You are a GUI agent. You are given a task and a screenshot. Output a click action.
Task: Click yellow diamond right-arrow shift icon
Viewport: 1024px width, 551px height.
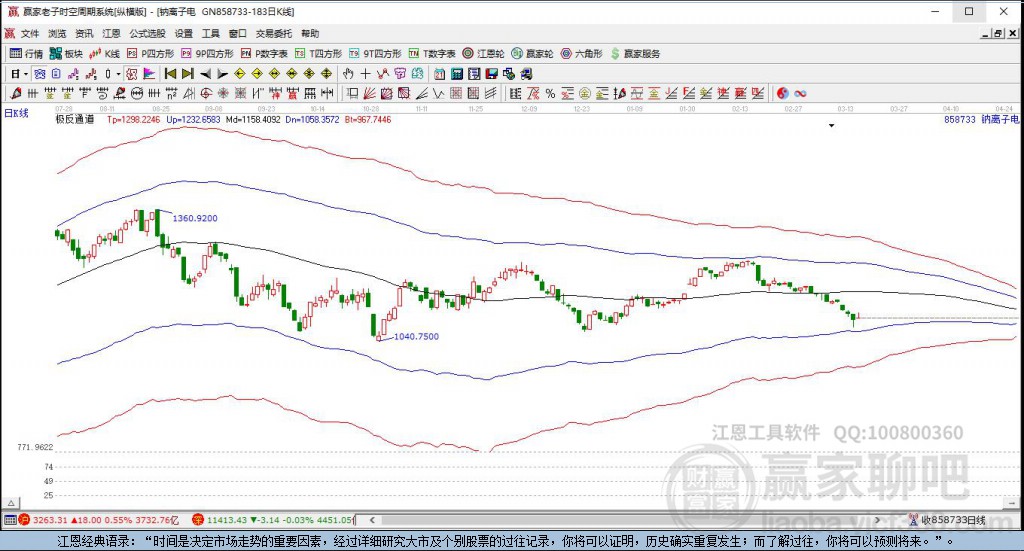coord(257,74)
